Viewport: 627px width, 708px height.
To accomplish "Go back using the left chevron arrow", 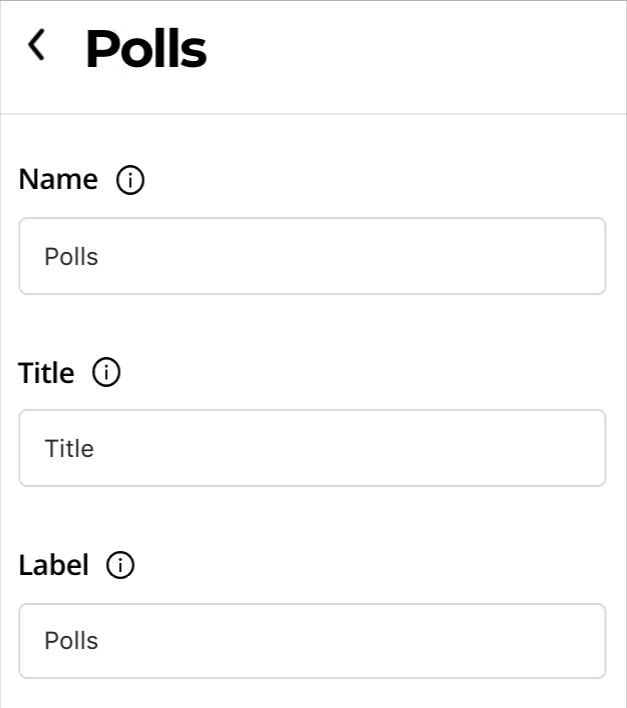I will click(x=37, y=45).
